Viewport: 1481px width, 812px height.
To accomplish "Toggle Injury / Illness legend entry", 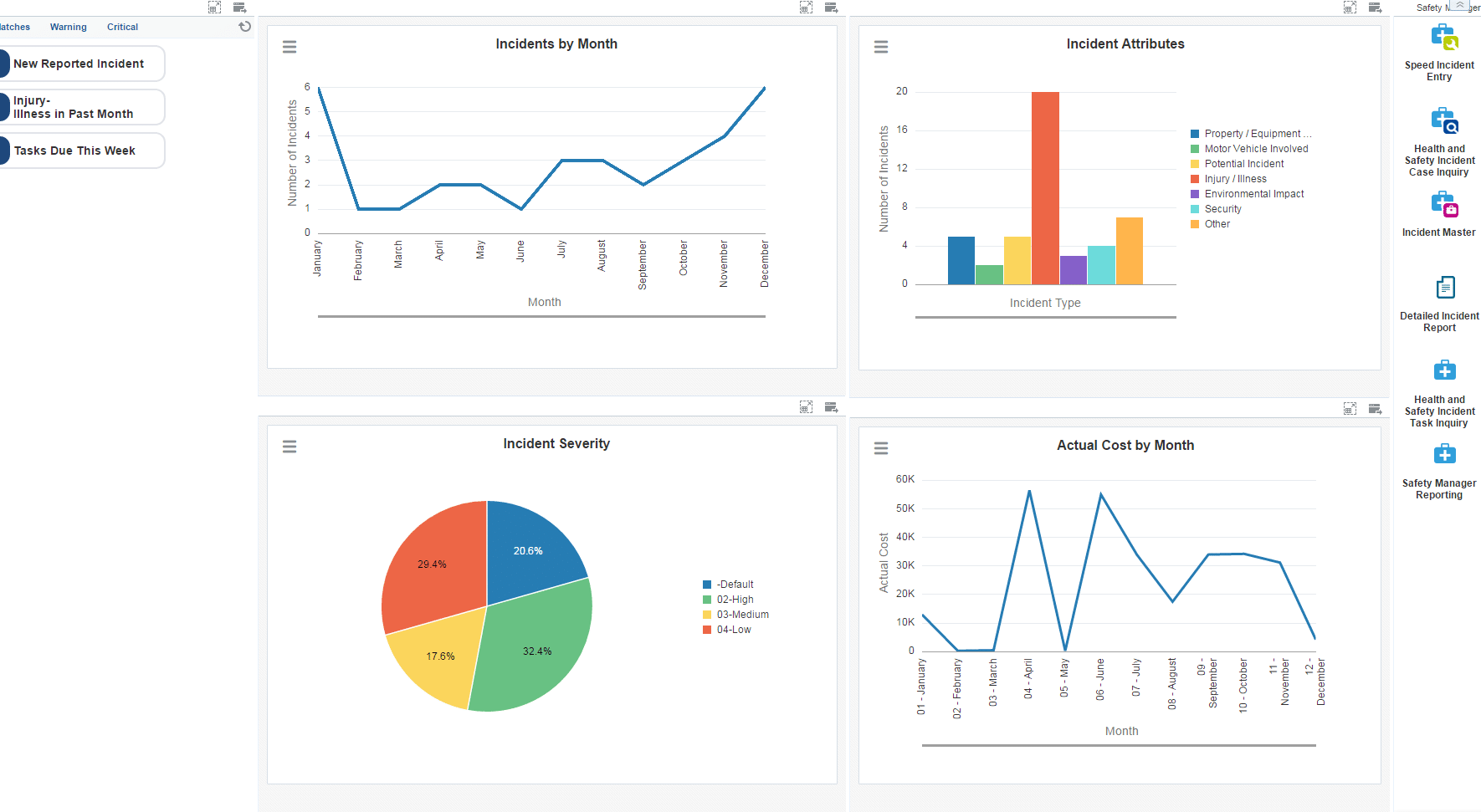I will coord(1229,179).
